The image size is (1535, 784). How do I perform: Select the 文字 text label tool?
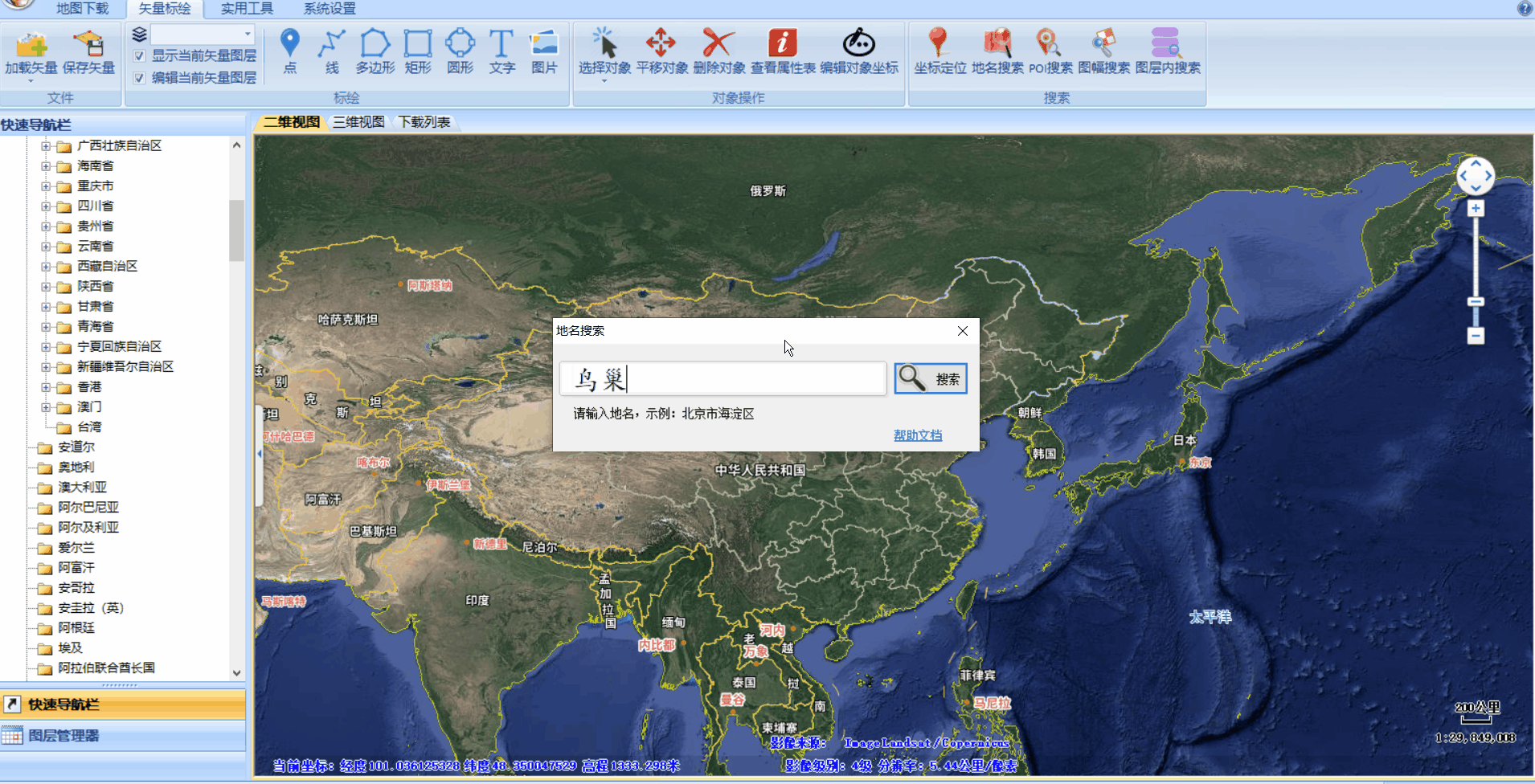[502, 51]
